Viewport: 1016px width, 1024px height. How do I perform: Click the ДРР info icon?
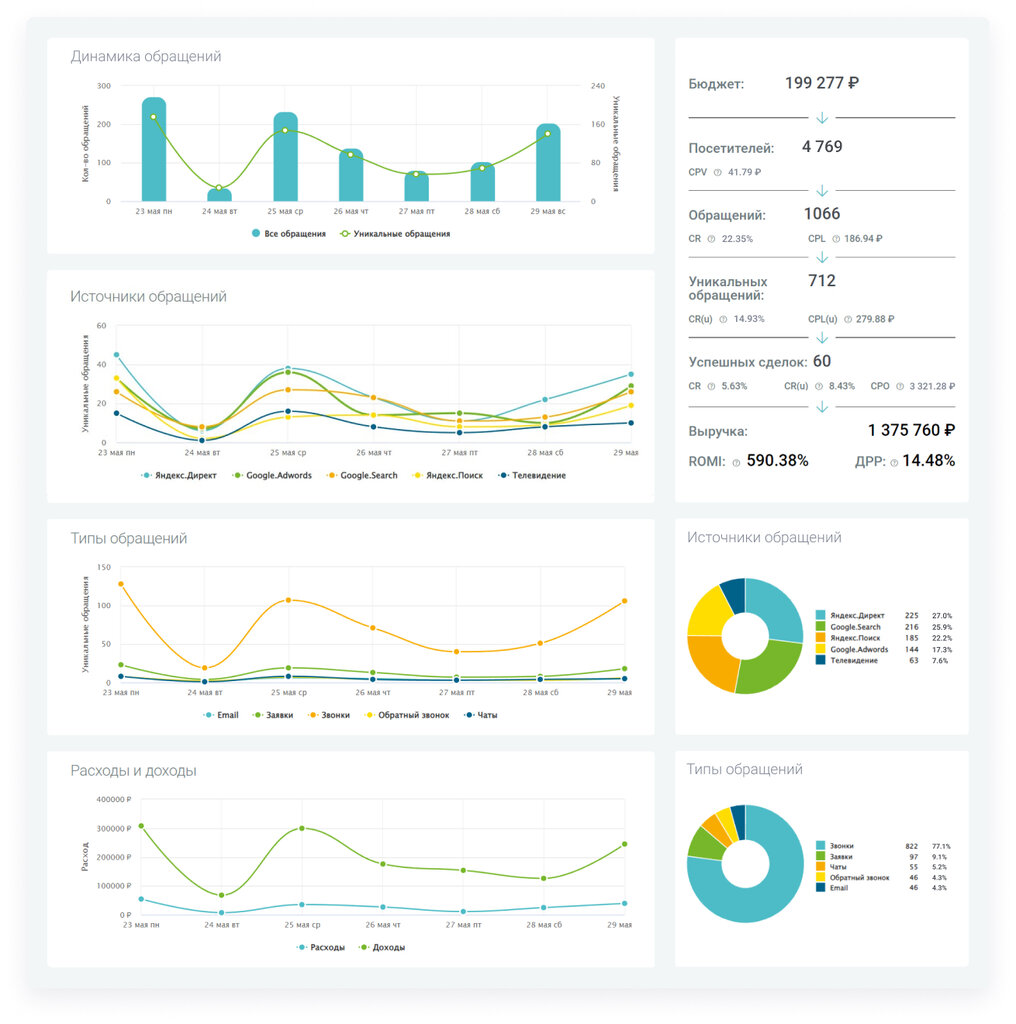pyautogui.click(x=894, y=463)
